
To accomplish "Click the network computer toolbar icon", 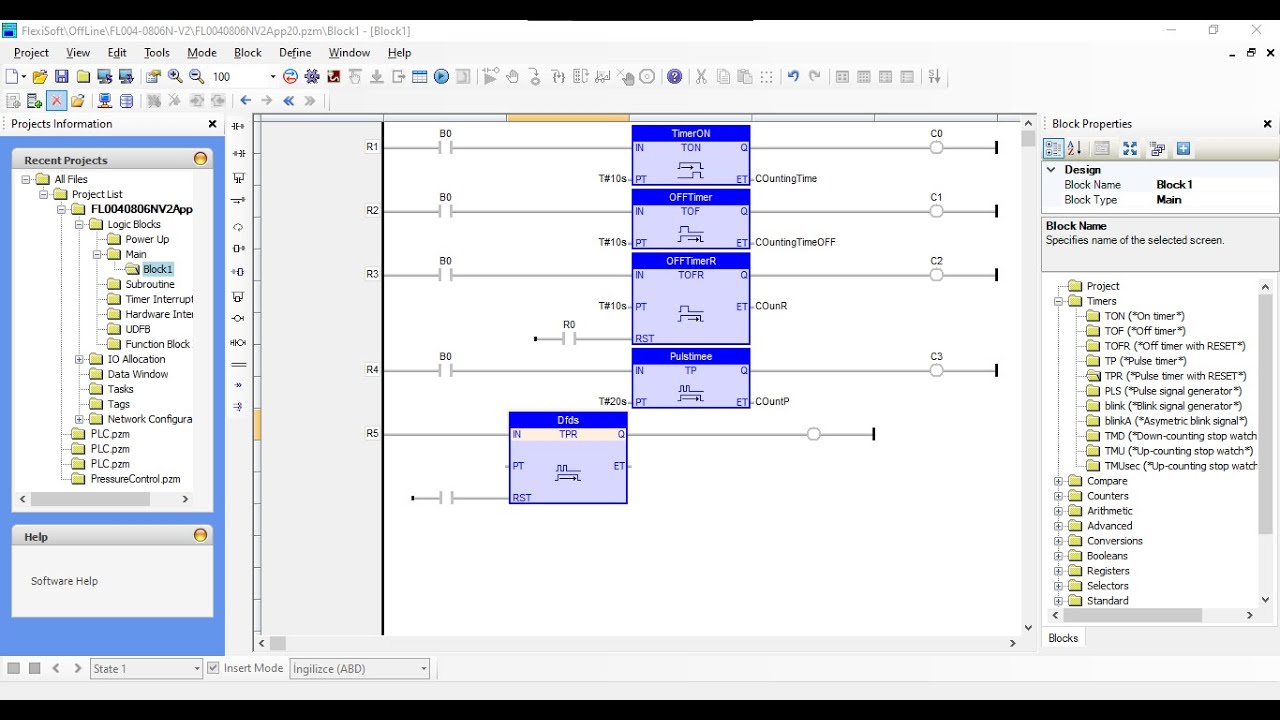I will point(104,101).
